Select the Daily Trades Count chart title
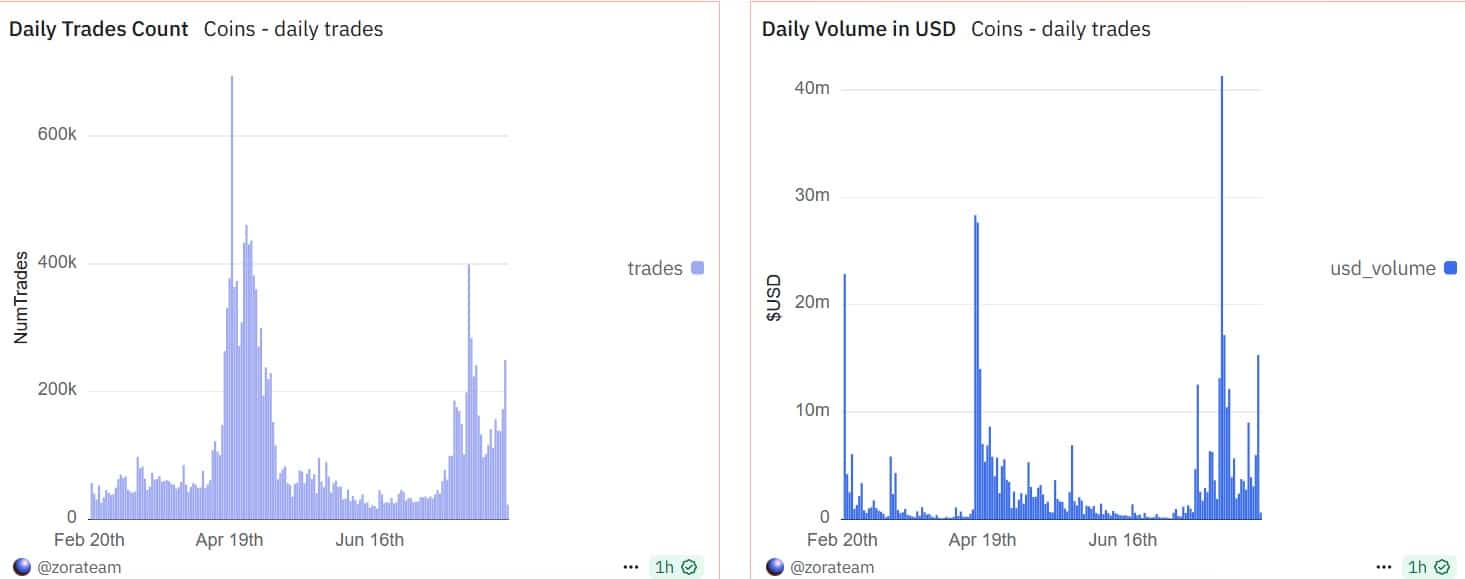This screenshot has width=1465, height=579. [98, 29]
